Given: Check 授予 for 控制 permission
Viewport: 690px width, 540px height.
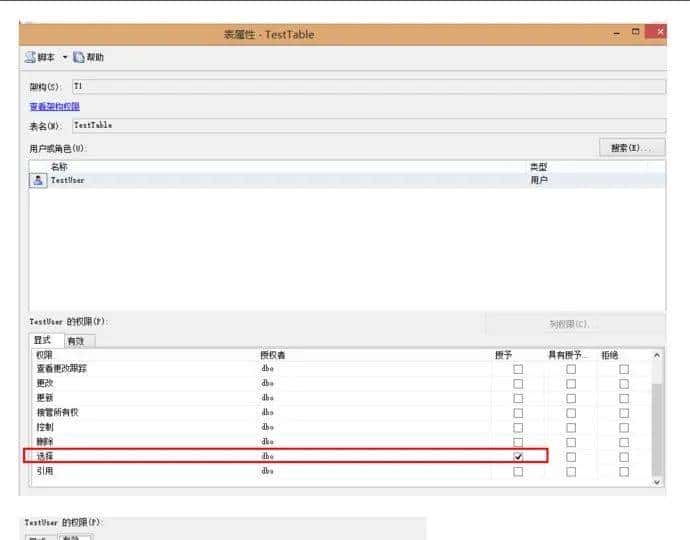Looking at the screenshot, I should point(518,427).
